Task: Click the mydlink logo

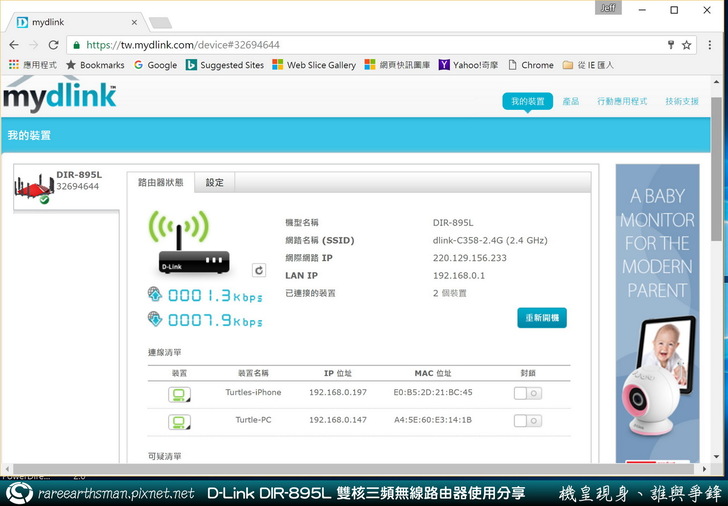Action: [x=59, y=98]
